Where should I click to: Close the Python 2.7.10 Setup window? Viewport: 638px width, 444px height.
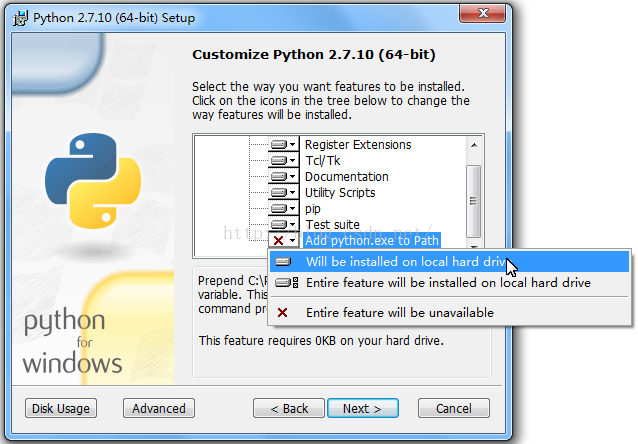click(483, 14)
